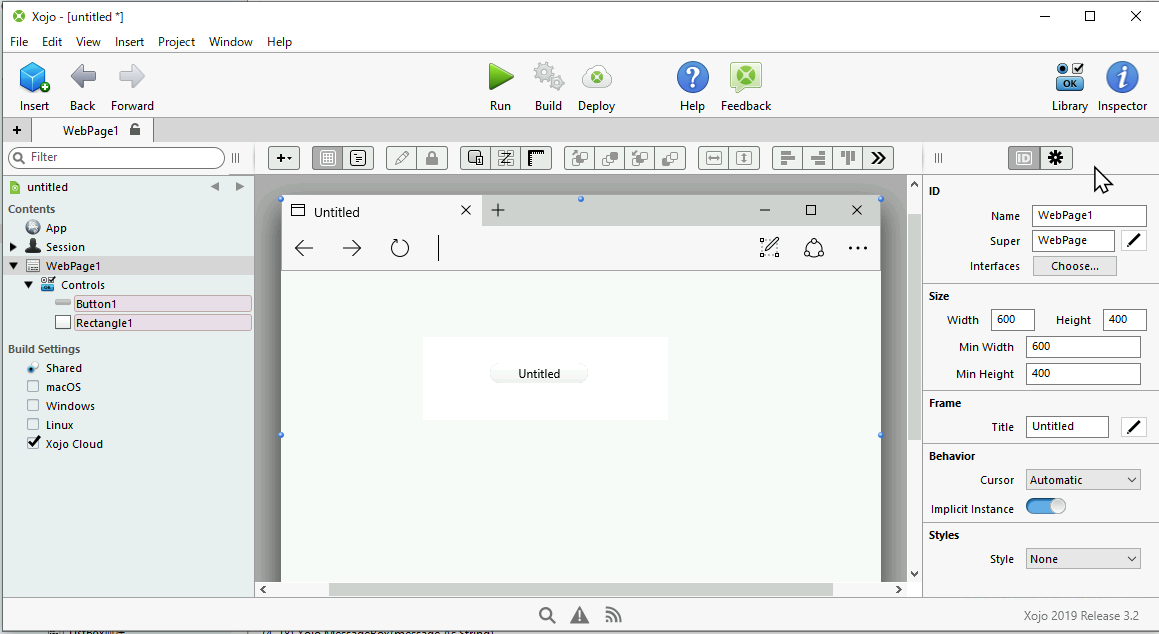
Task: Click the Choose... interfaces button
Action: coord(1075,266)
